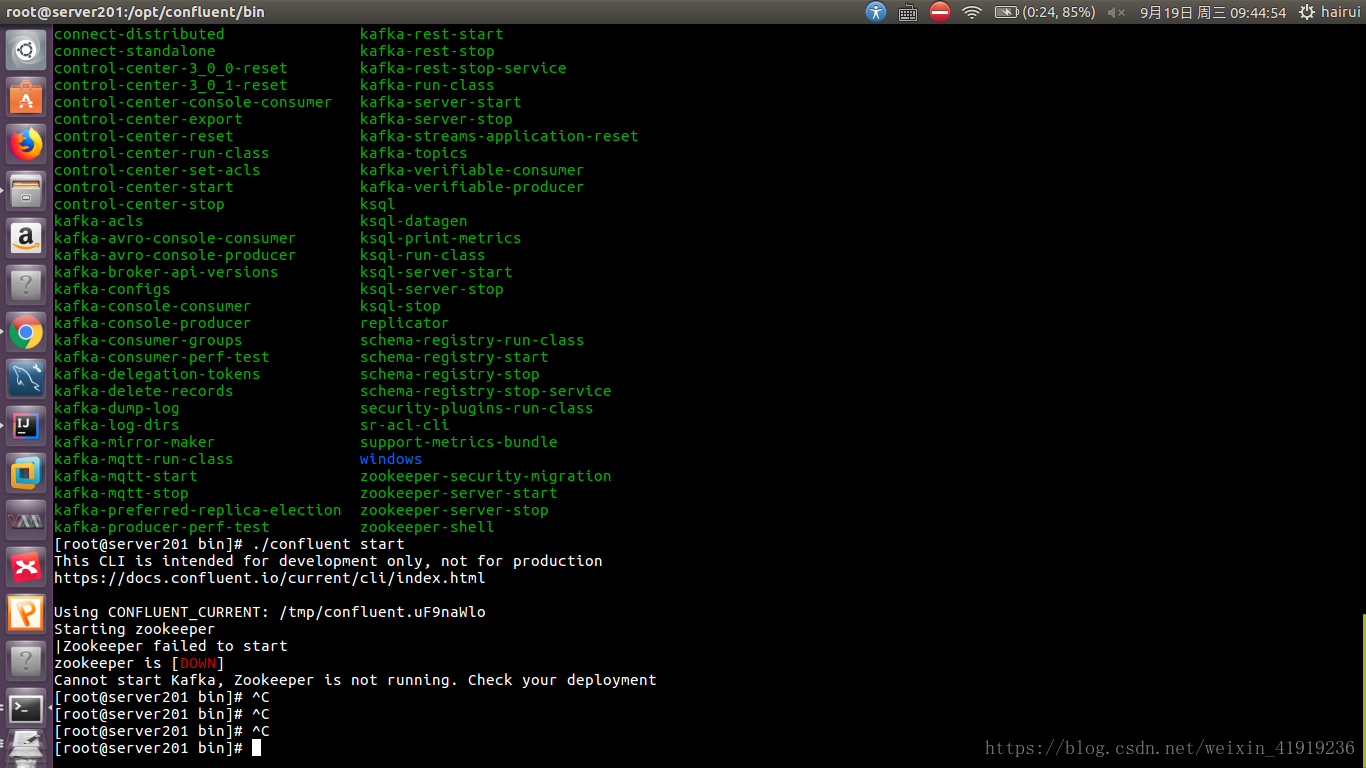
Task: Click the red 'DOWN' status text
Action: point(198,663)
